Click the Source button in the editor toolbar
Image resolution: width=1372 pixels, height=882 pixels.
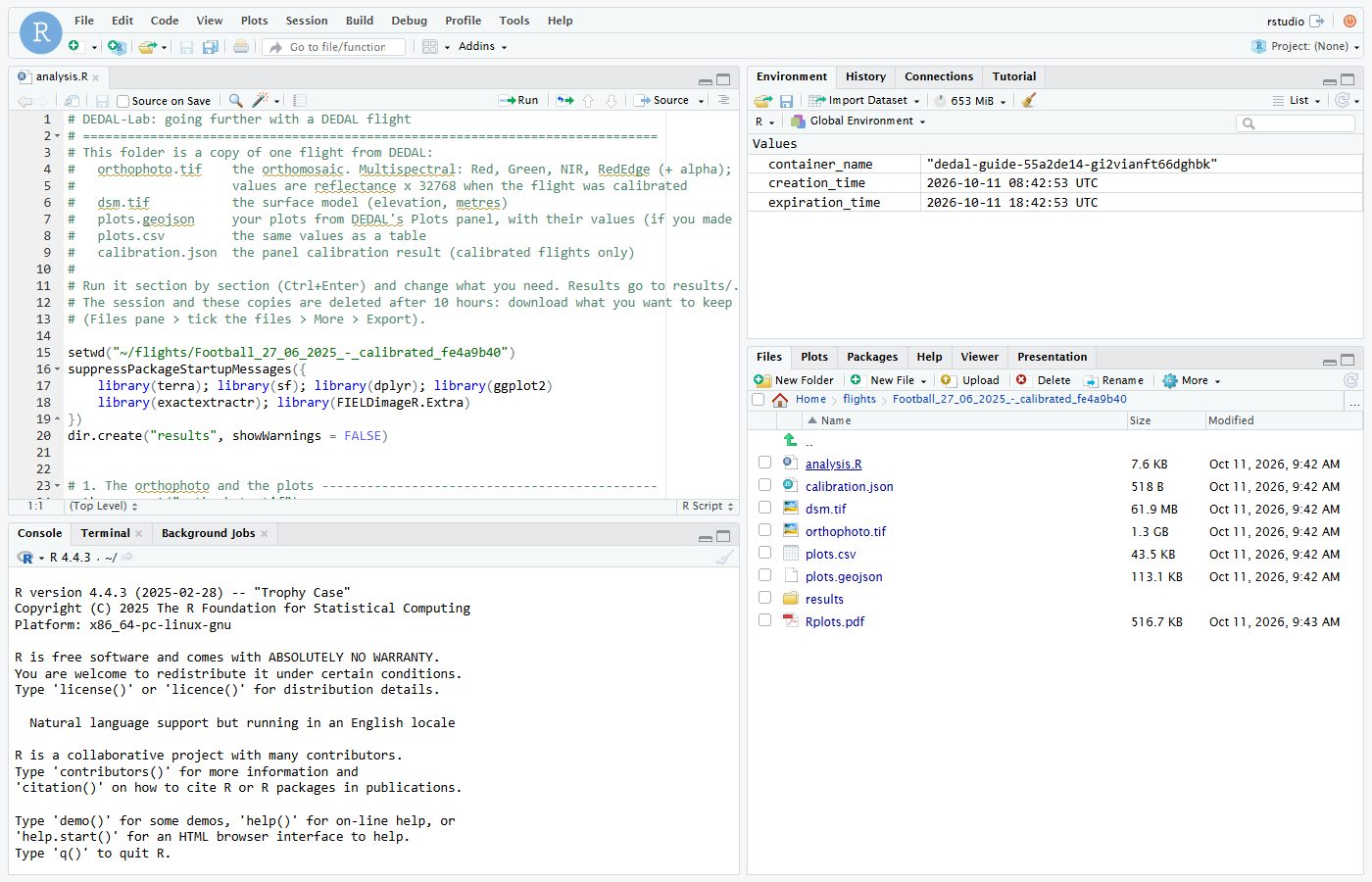661,100
